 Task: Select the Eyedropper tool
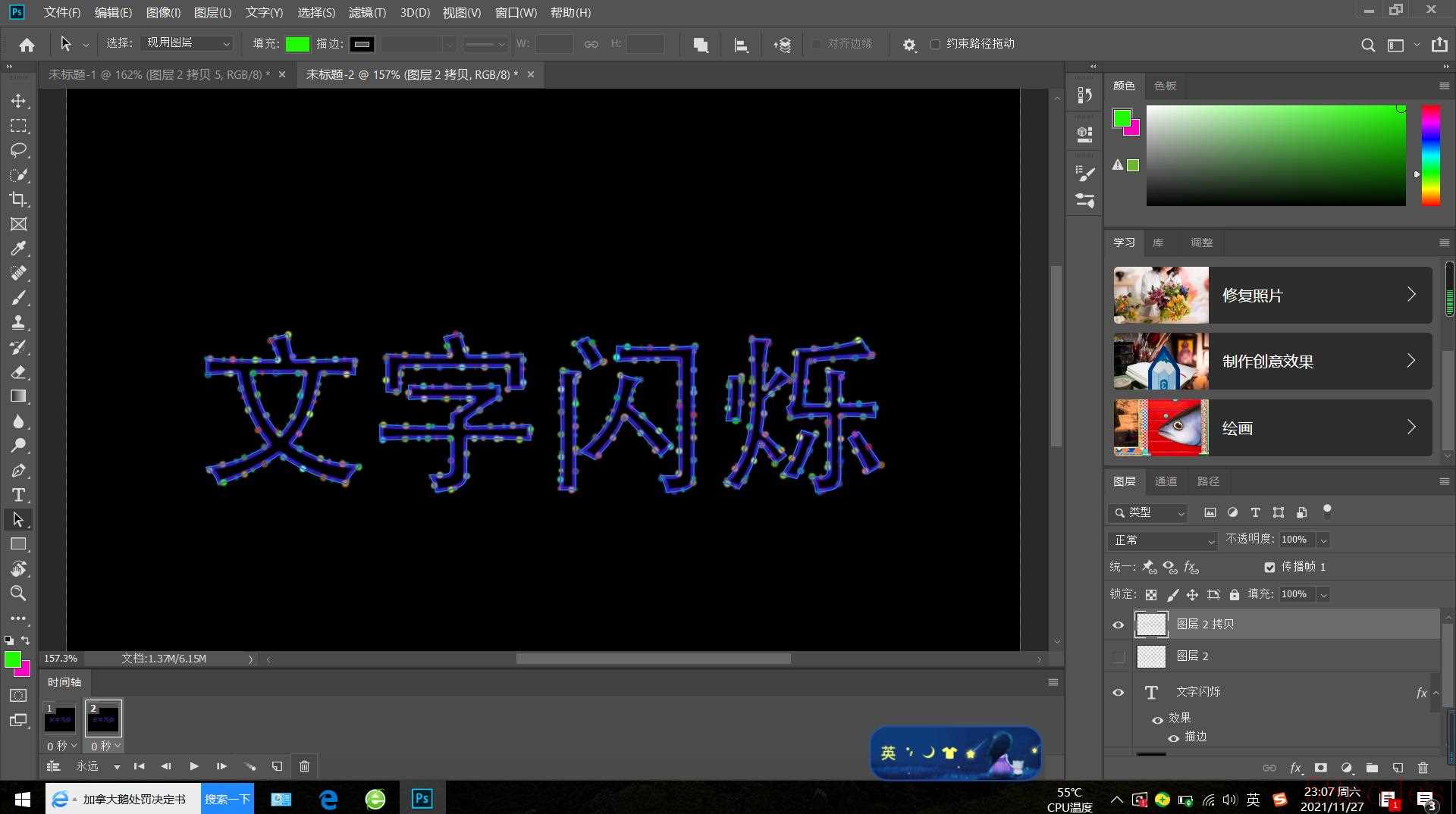(18, 249)
